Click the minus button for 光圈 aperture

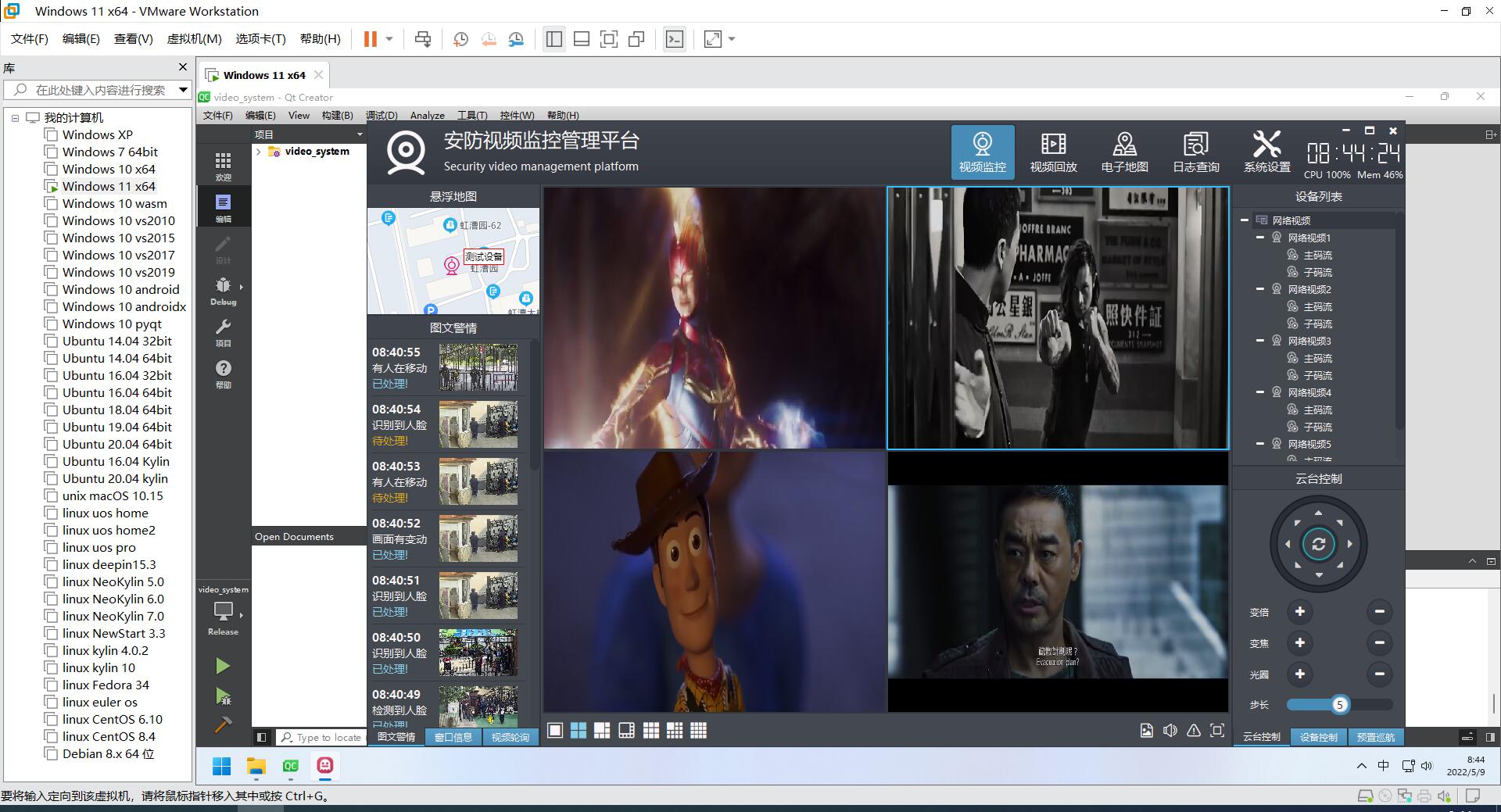click(x=1379, y=674)
